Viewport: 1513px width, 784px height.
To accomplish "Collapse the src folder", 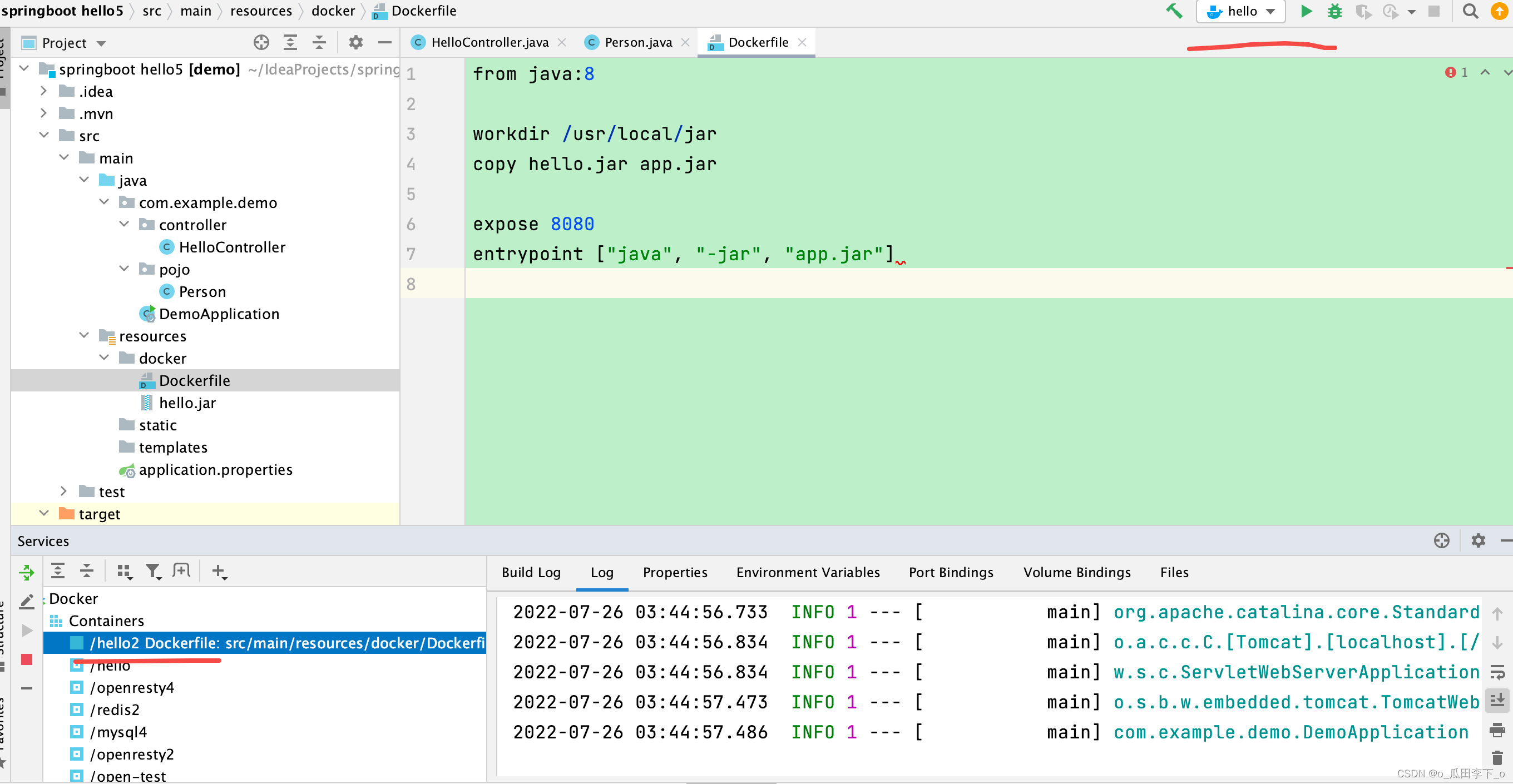I will (44, 136).
